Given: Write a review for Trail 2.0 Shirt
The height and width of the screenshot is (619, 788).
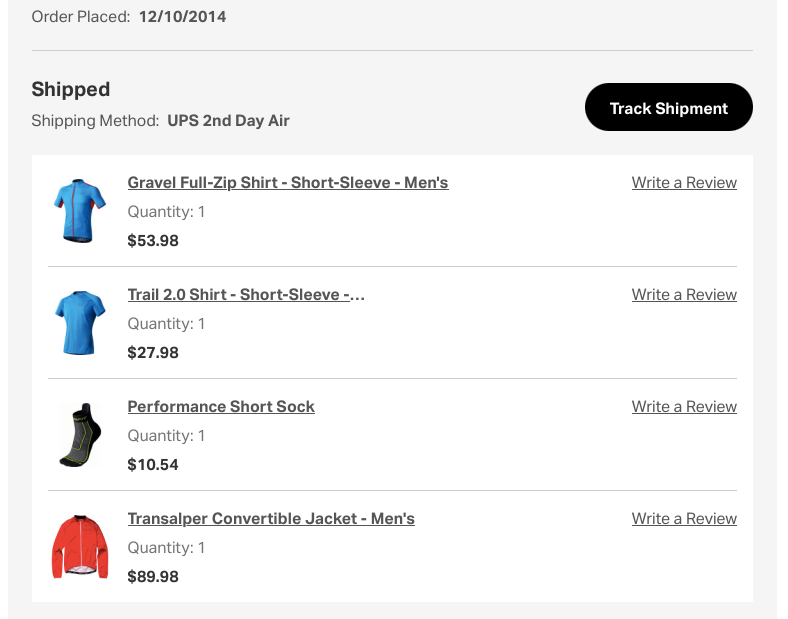Looking at the screenshot, I should [x=684, y=295].
